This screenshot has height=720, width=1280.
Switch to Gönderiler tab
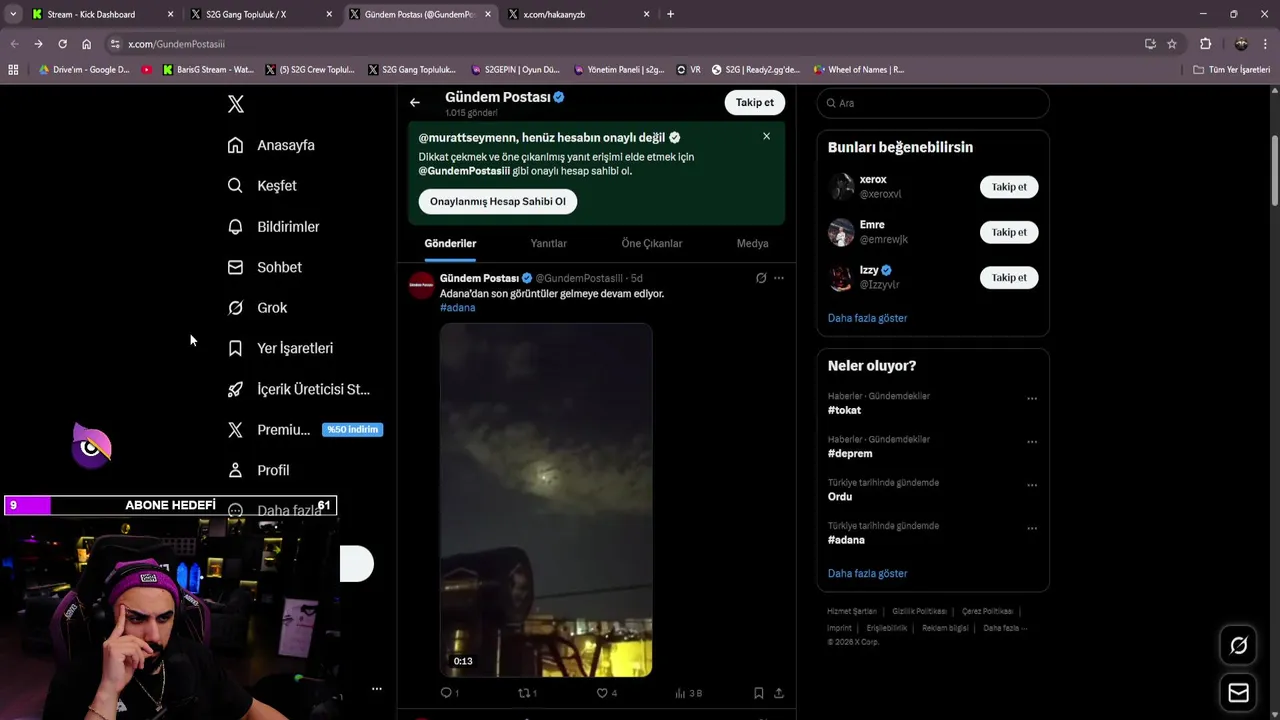[x=450, y=243]
